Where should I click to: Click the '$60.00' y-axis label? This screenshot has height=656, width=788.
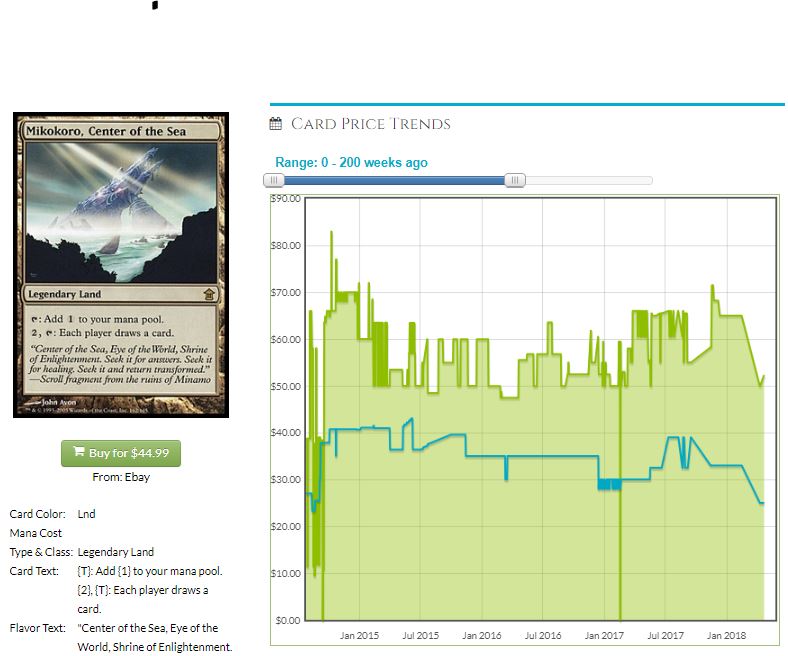click(286, 339)
